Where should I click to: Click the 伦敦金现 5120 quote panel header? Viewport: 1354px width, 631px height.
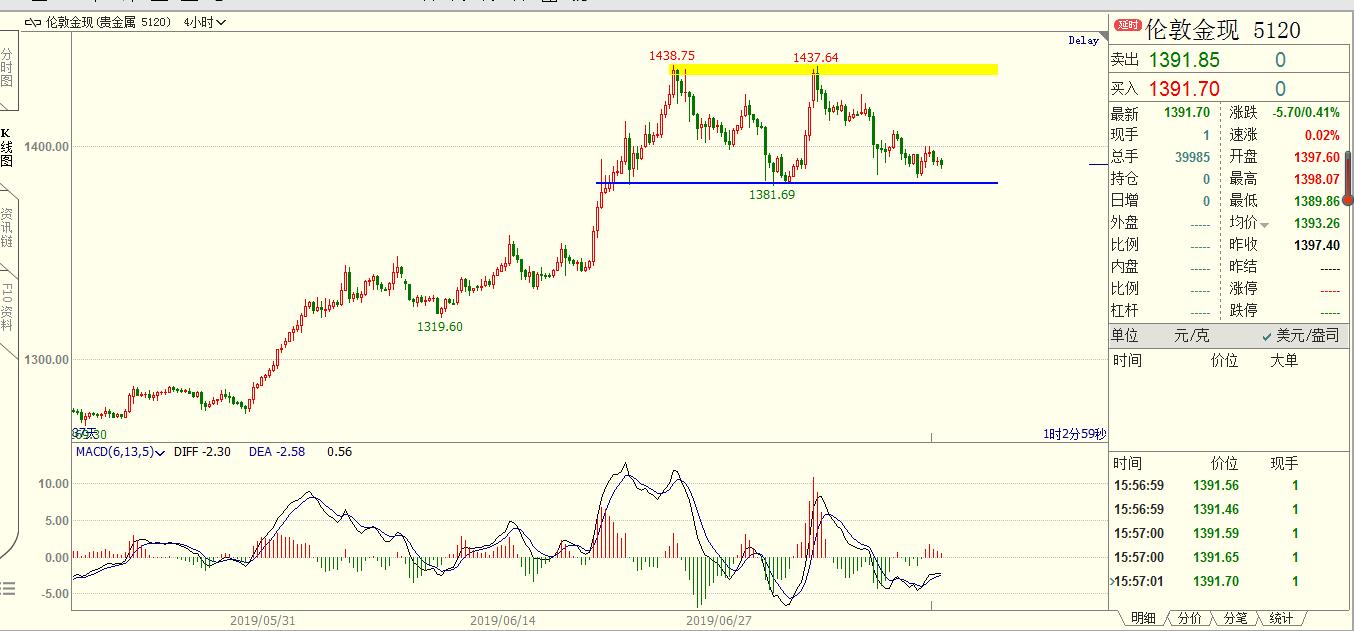[1223, 30]
